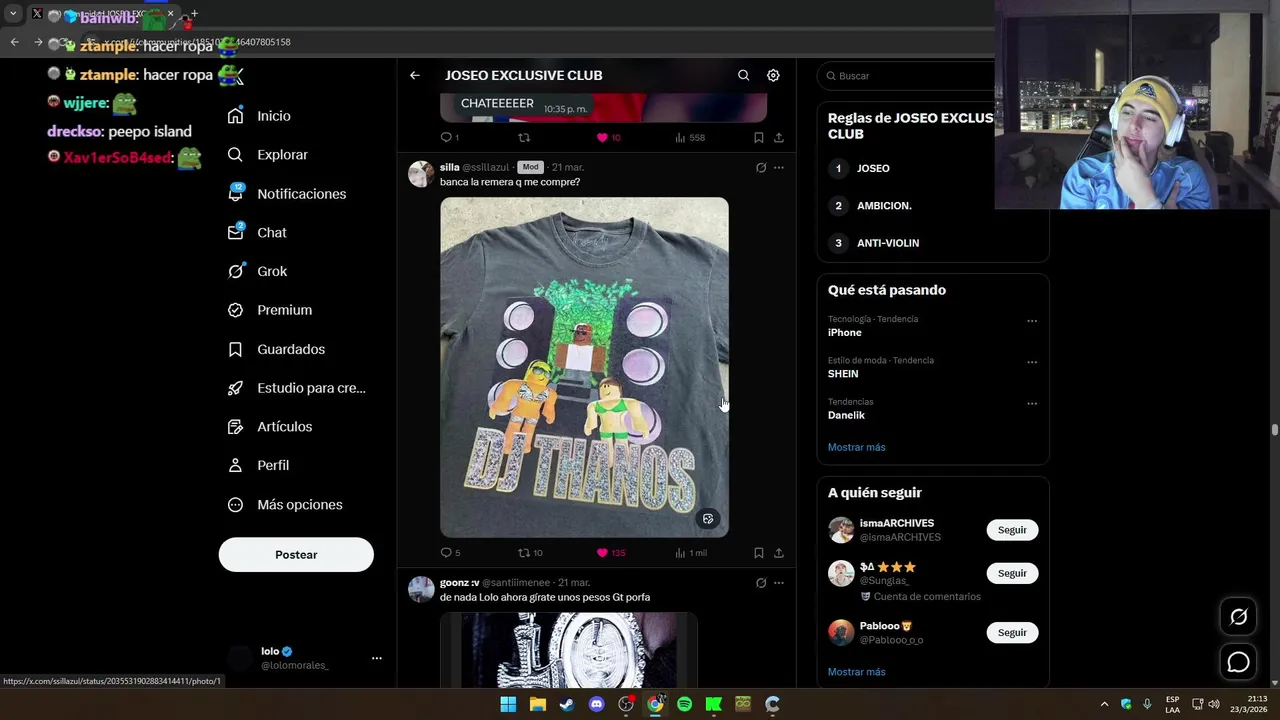
Task: Open the SHEIN trending topic
Action: [x=843, y=374]
